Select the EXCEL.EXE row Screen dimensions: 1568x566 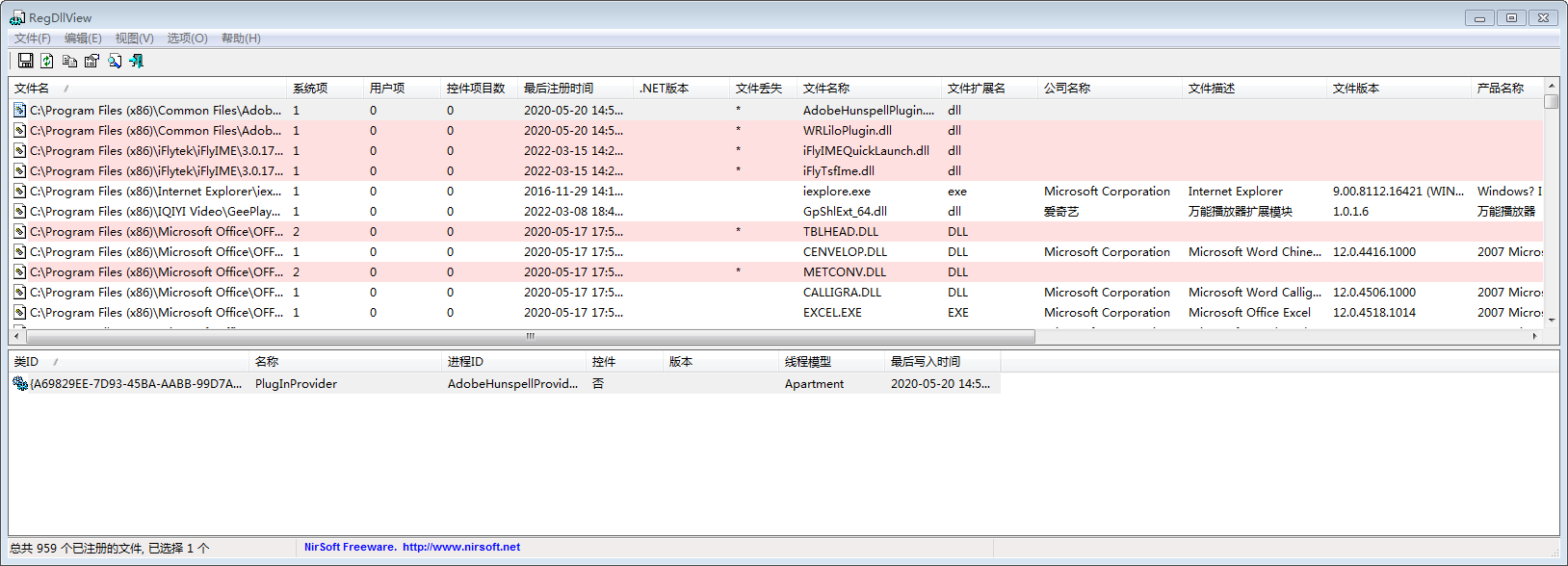[832, 313]
